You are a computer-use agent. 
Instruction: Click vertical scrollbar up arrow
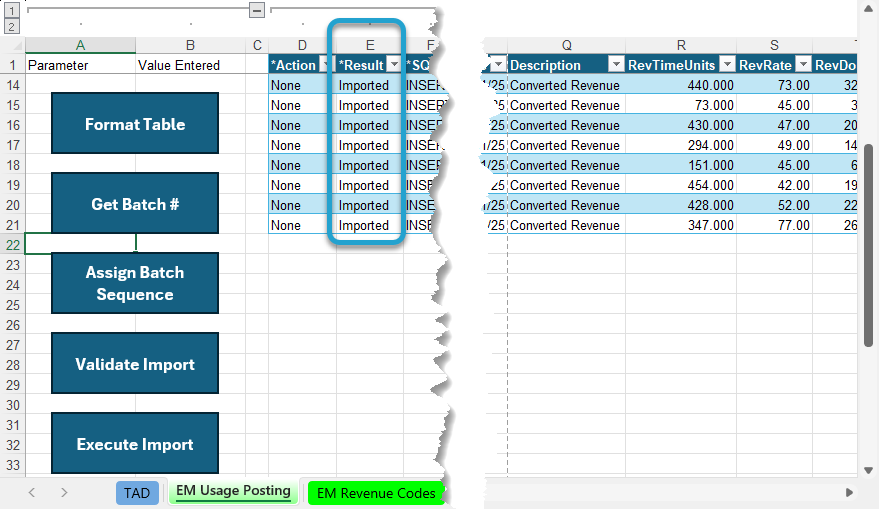pyautogui.click(x=868, y=8)
